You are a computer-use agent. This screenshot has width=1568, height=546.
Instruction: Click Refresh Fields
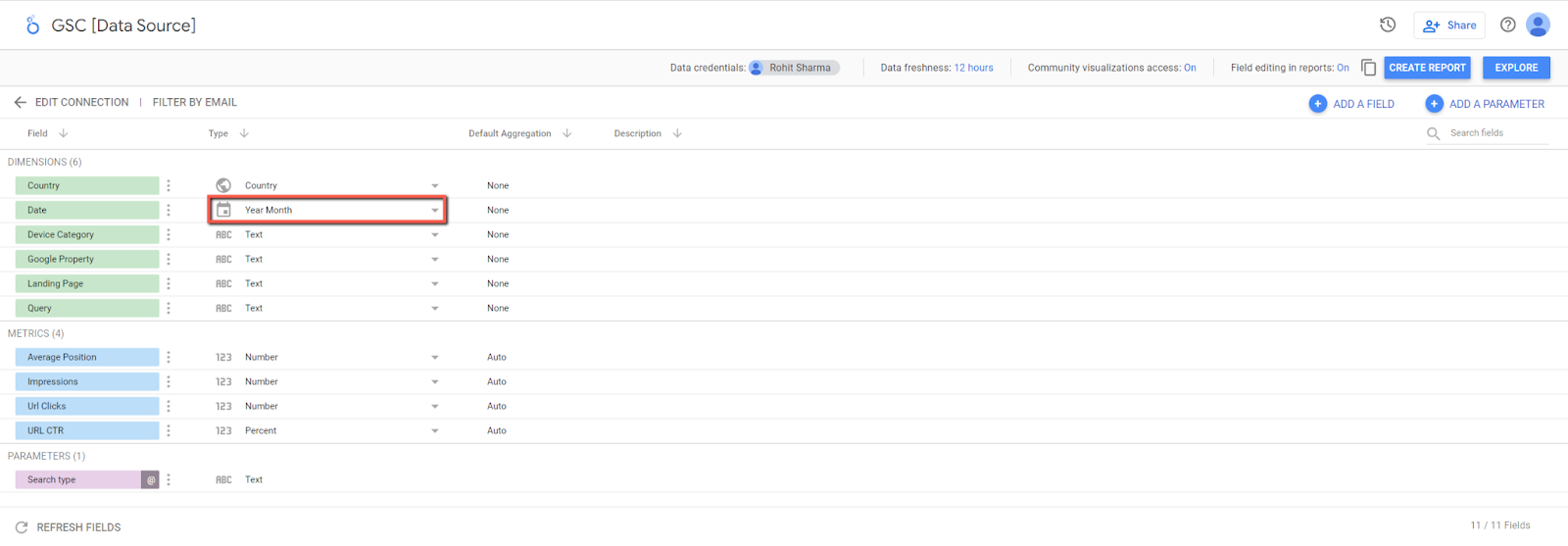(78, 527)
